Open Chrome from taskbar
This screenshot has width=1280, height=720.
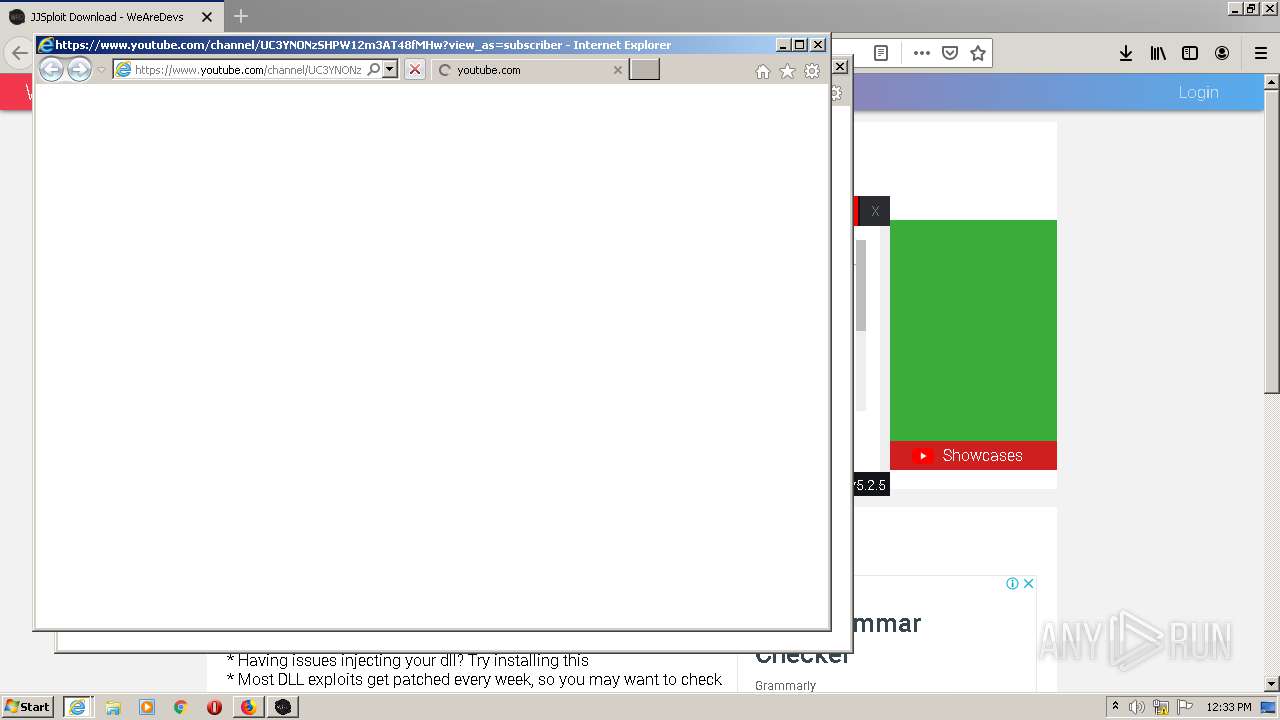coord(181,707)
